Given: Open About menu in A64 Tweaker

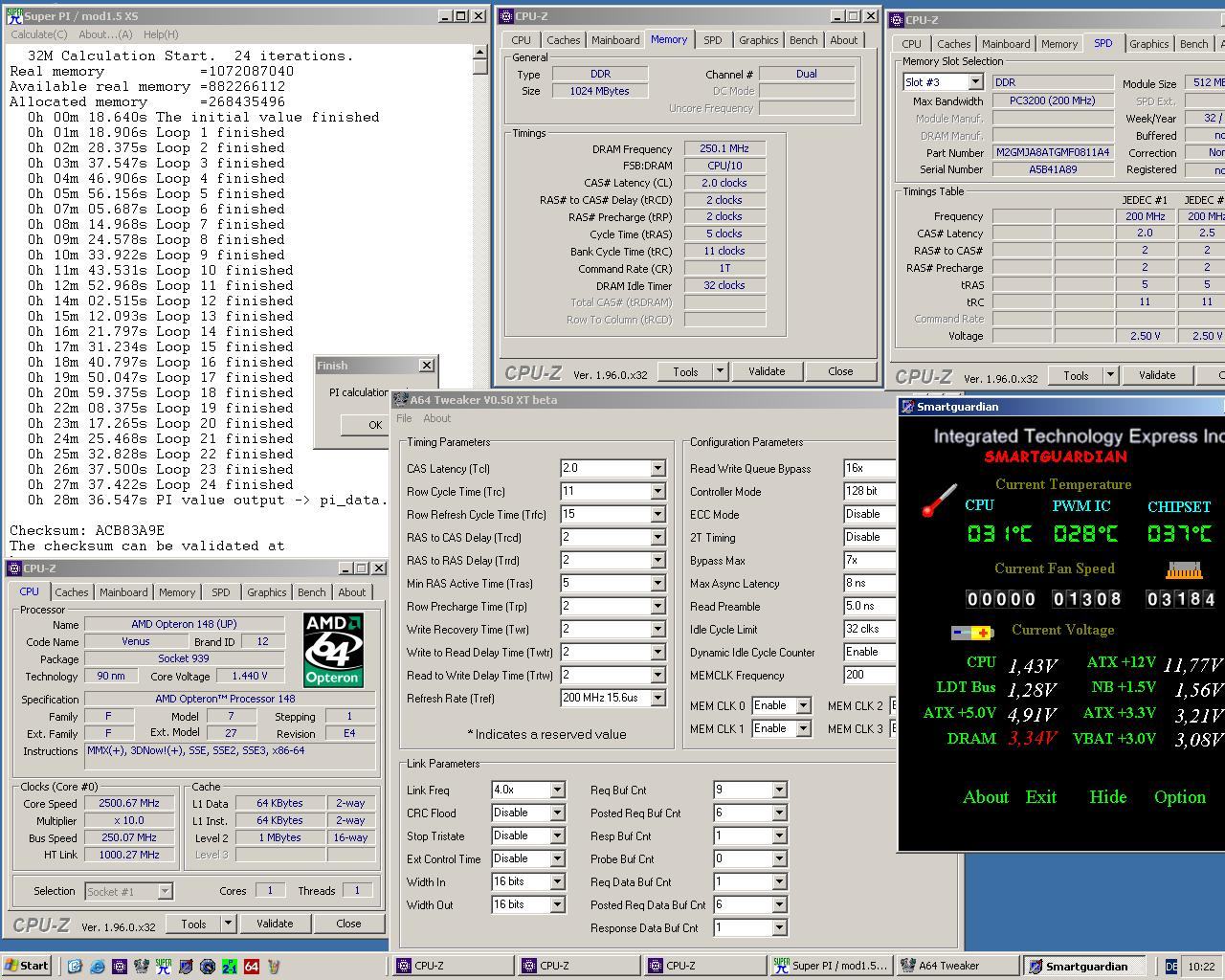Looking at the screenshot, I should pos(436,418).
